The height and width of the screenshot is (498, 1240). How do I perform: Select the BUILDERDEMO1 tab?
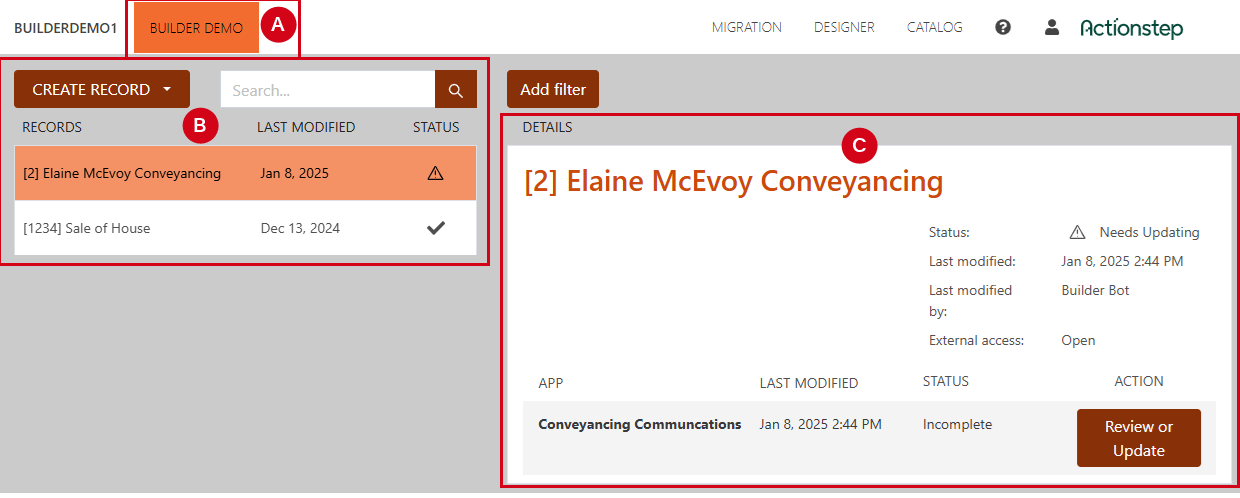point(66,28)
